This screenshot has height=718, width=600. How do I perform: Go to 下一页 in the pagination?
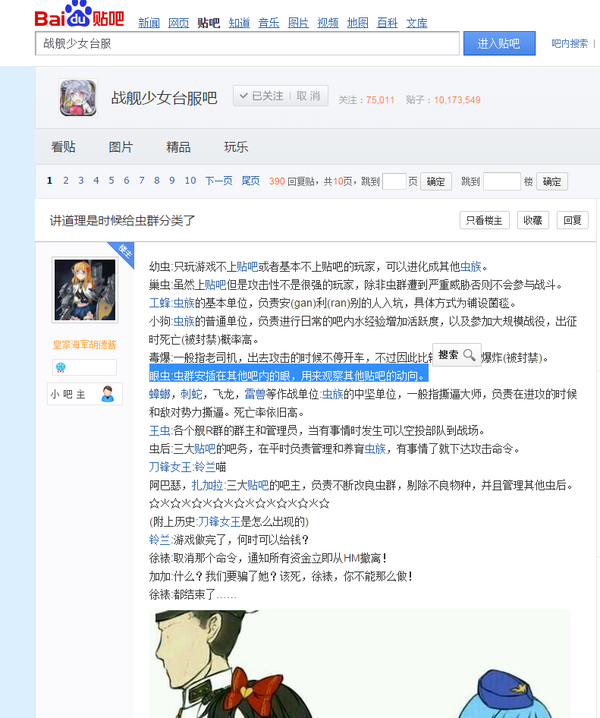pos(218,181)
